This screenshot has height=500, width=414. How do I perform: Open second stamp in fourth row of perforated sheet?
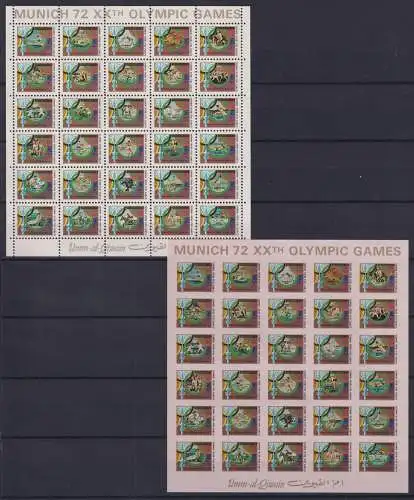point(81,149)
